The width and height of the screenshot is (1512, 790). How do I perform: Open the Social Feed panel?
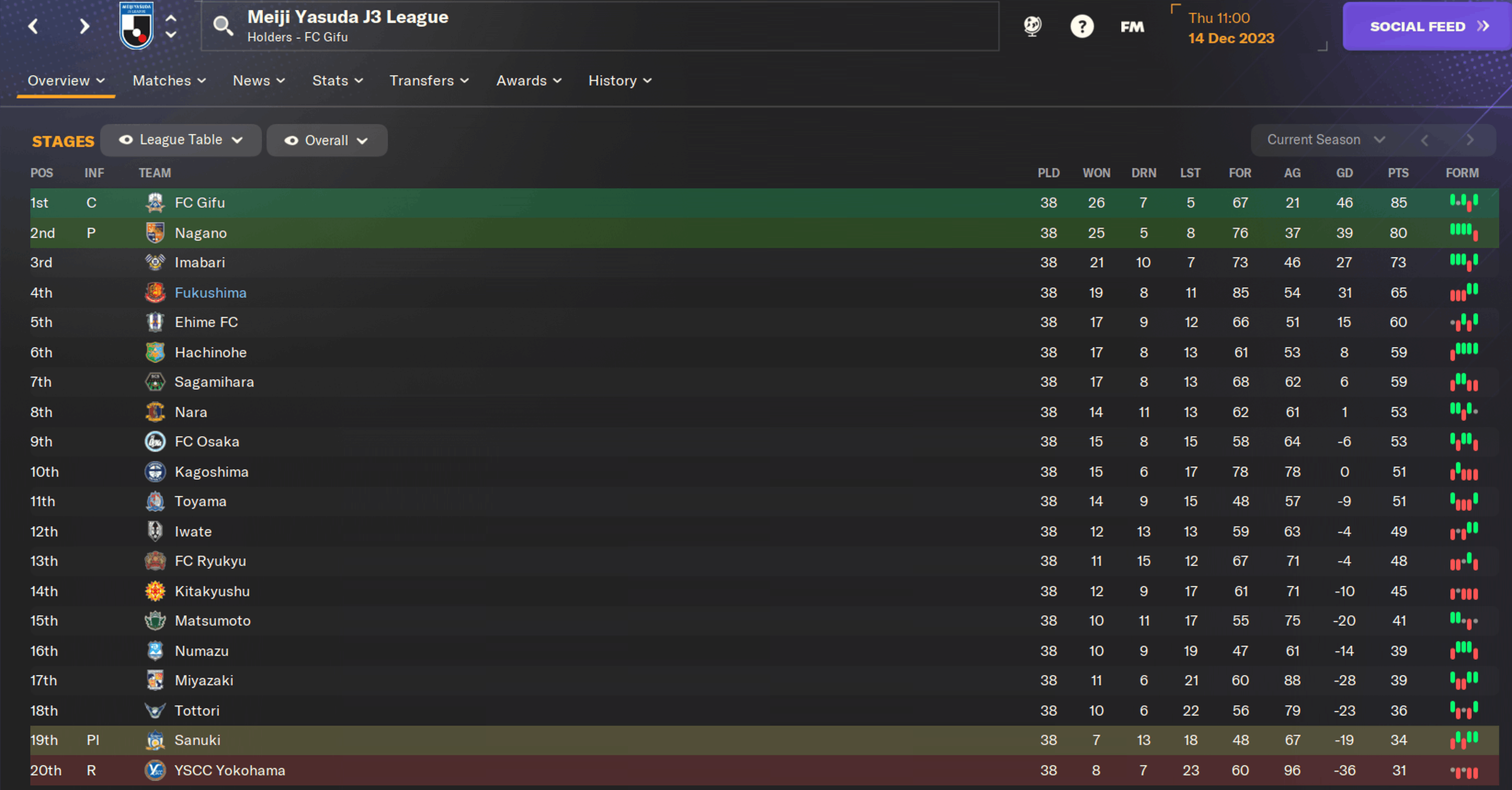(x=1426, y=26)
